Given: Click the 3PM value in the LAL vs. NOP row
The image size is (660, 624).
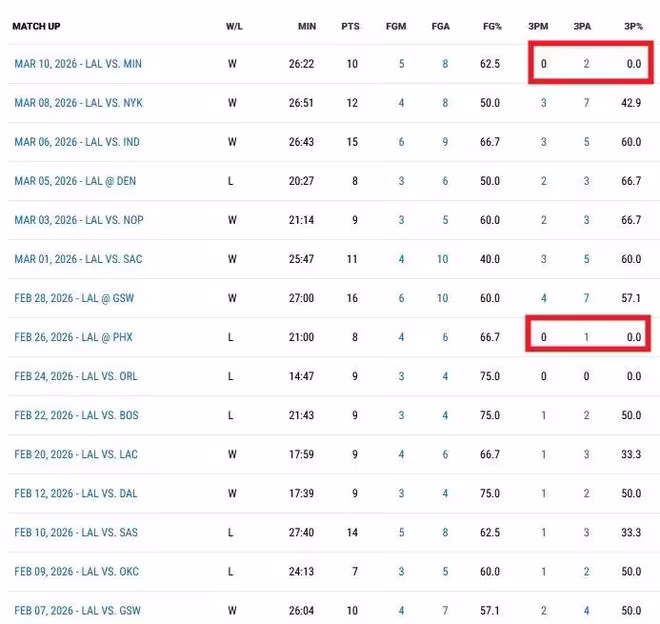Looking at the screenshot, I should point(543,220).
